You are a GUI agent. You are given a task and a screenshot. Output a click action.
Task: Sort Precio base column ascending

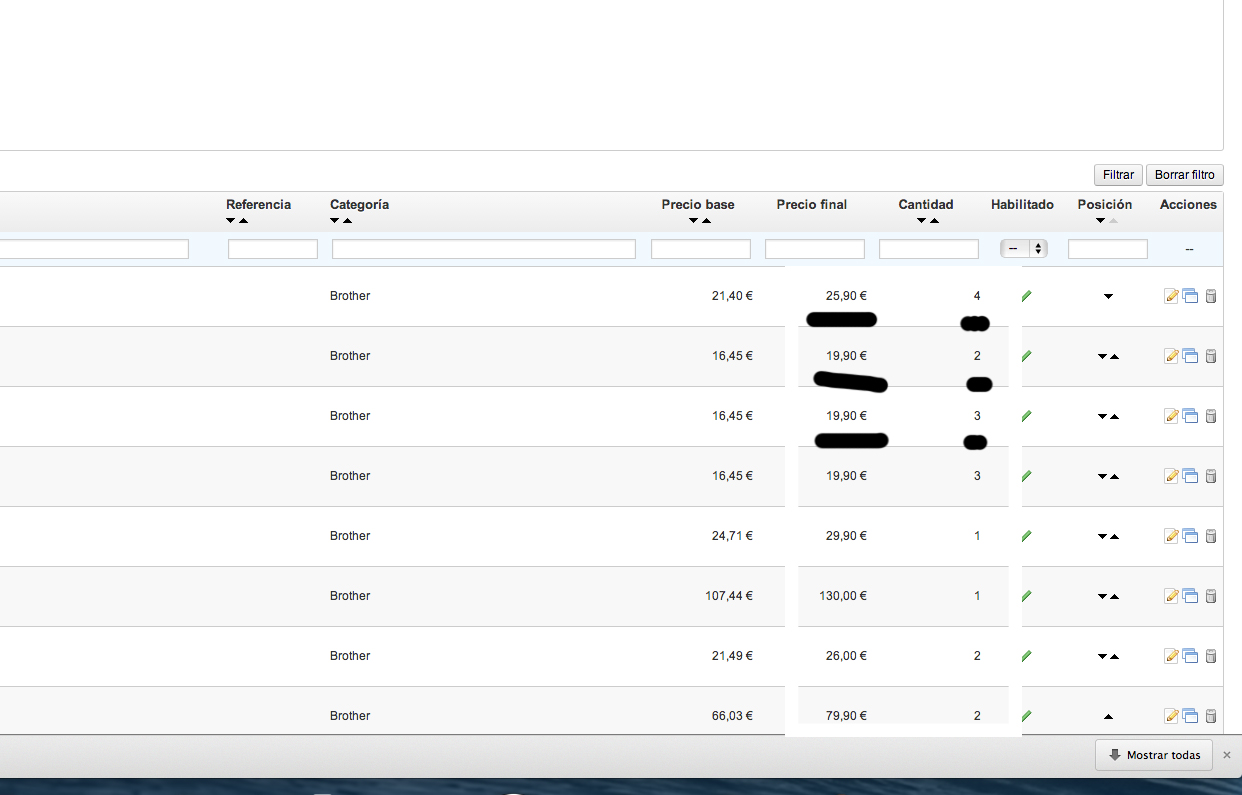point(705,221)
